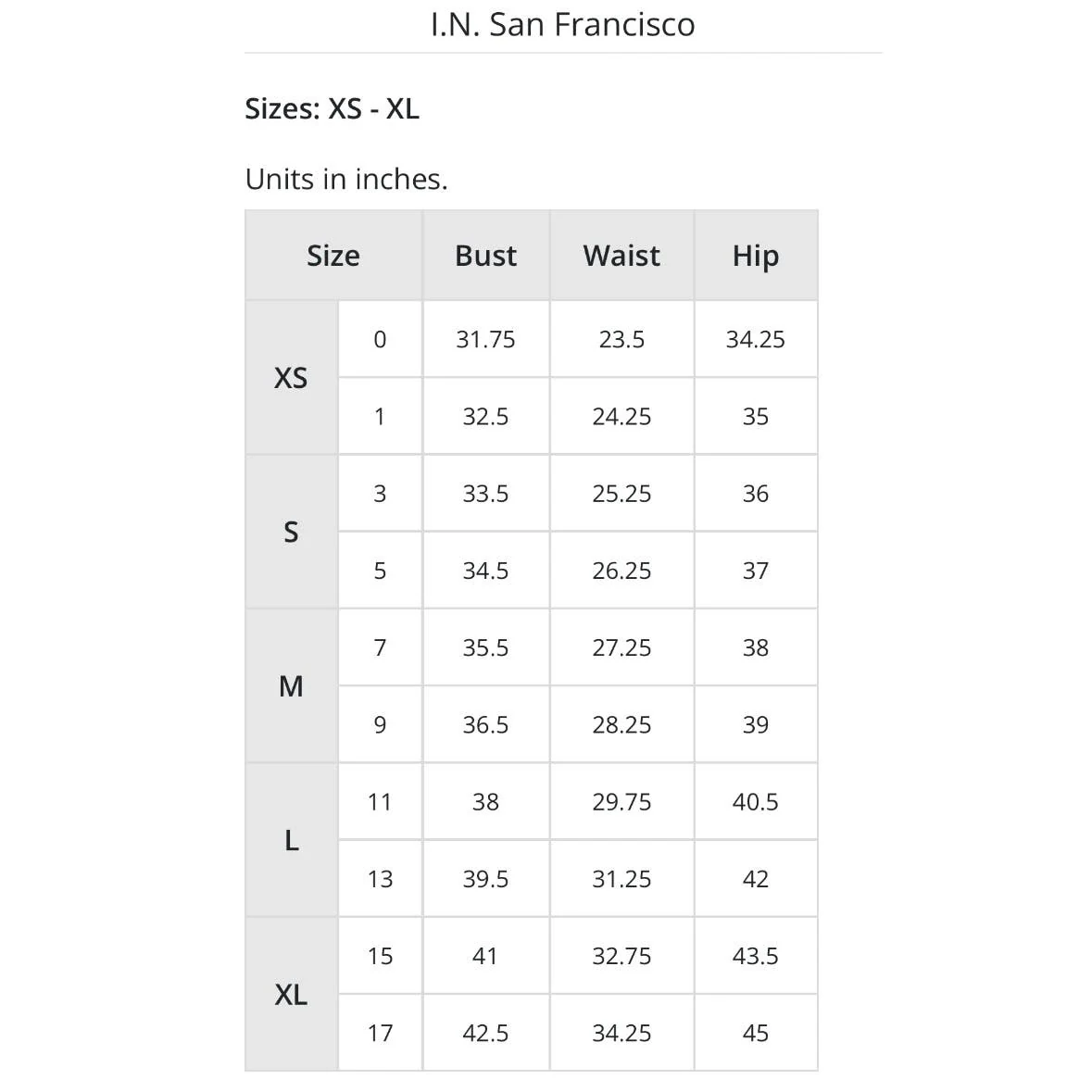Select hip value 36 for size 3
The image size is (1092, 1092).
coord(756,494)
